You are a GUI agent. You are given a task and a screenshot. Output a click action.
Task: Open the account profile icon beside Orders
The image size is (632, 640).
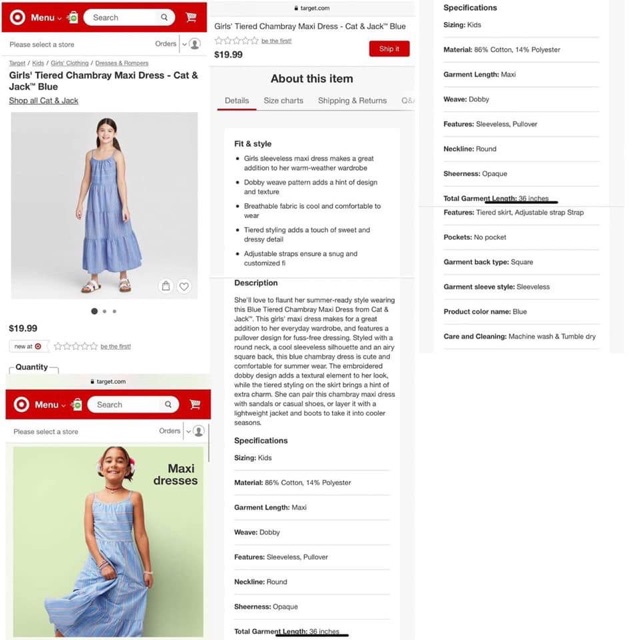(195, 44)
